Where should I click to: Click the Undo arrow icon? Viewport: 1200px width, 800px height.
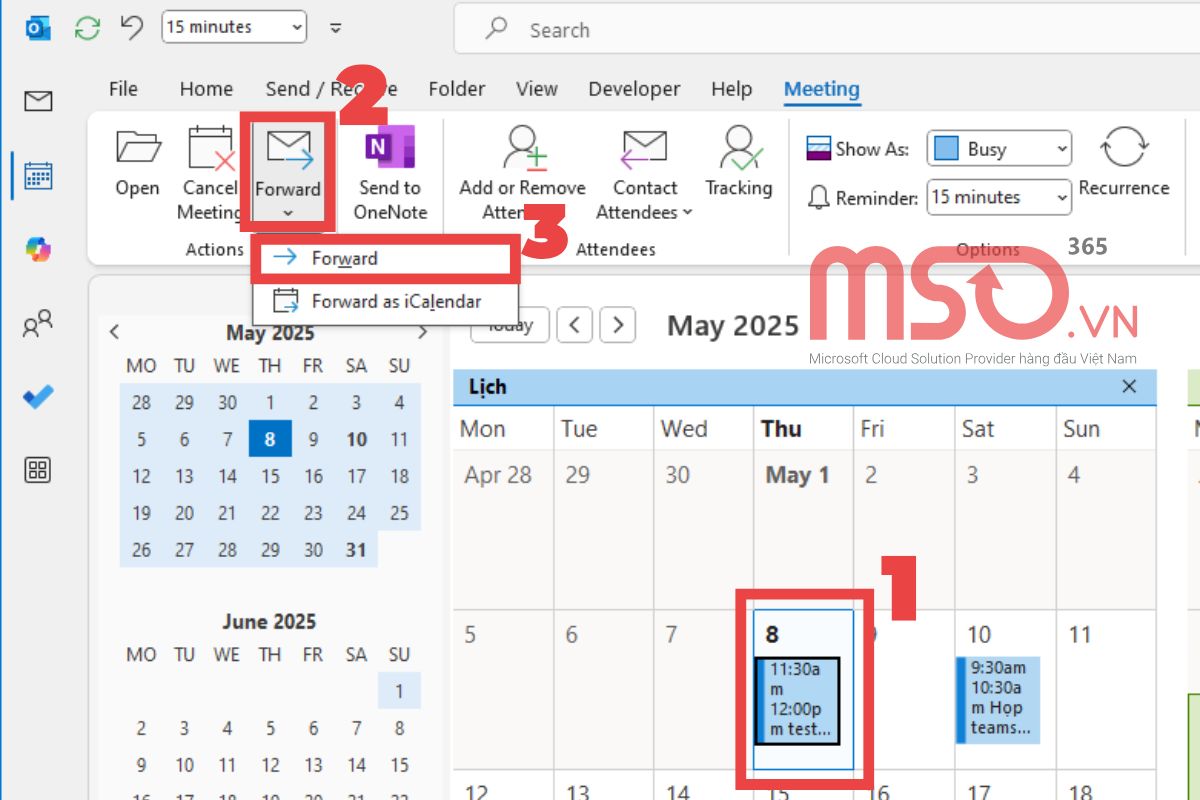click(x=131, y=28)
